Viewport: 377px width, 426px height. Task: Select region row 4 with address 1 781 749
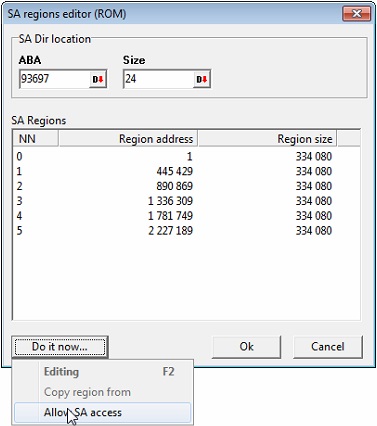[x=186, y=216]
